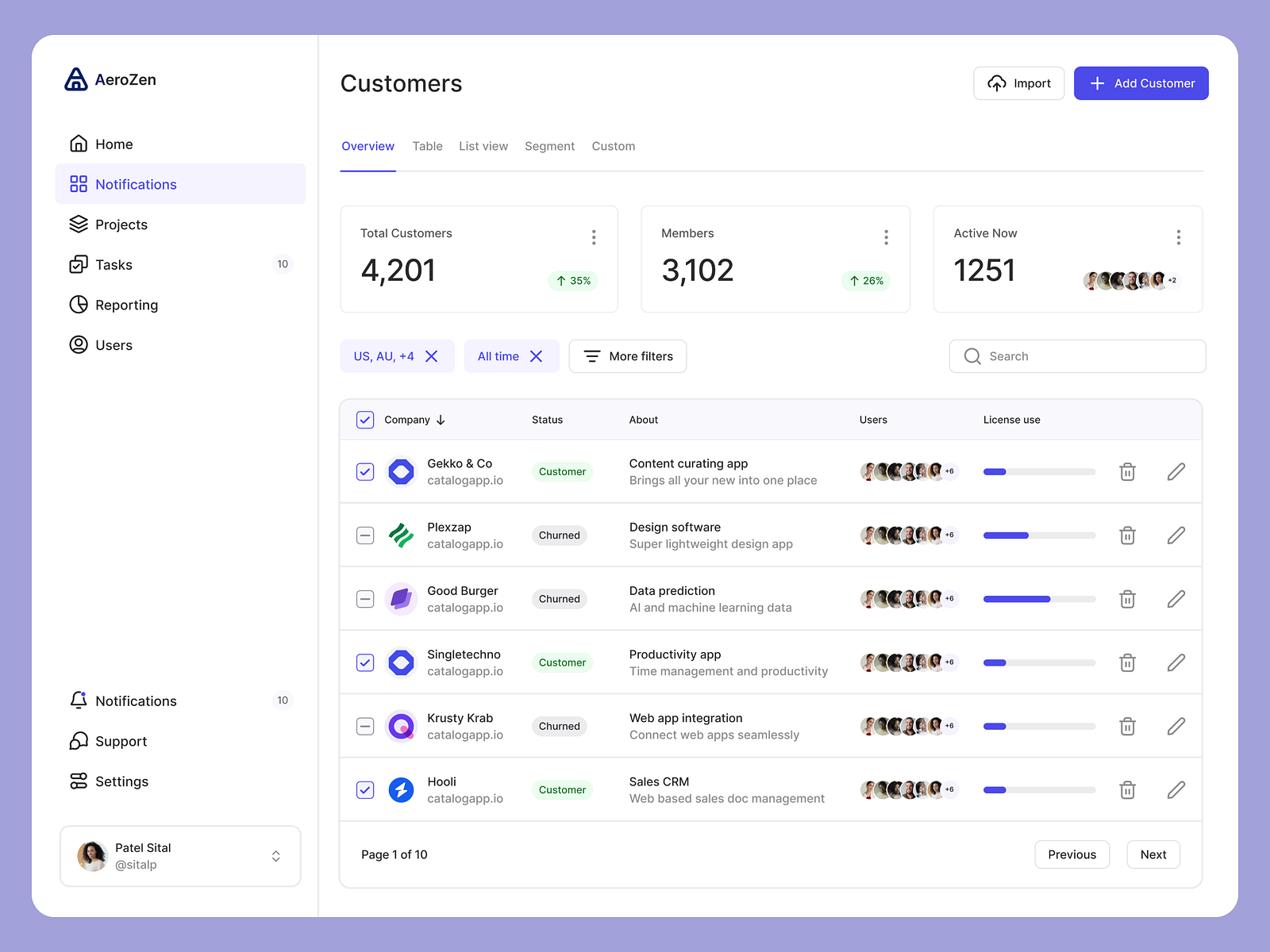Toggle the select-all checkbox in table header
The width and height of the screenshot is (1270, 952).
click(x=365, y=420)
